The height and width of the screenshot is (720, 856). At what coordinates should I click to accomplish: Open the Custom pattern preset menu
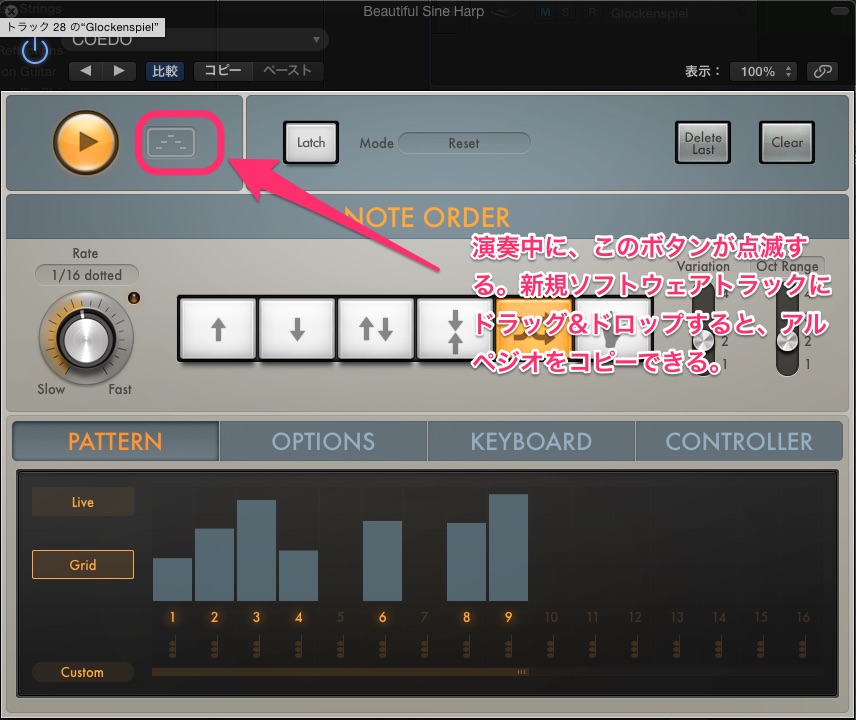pyautogui.click(x=82, y=672)
